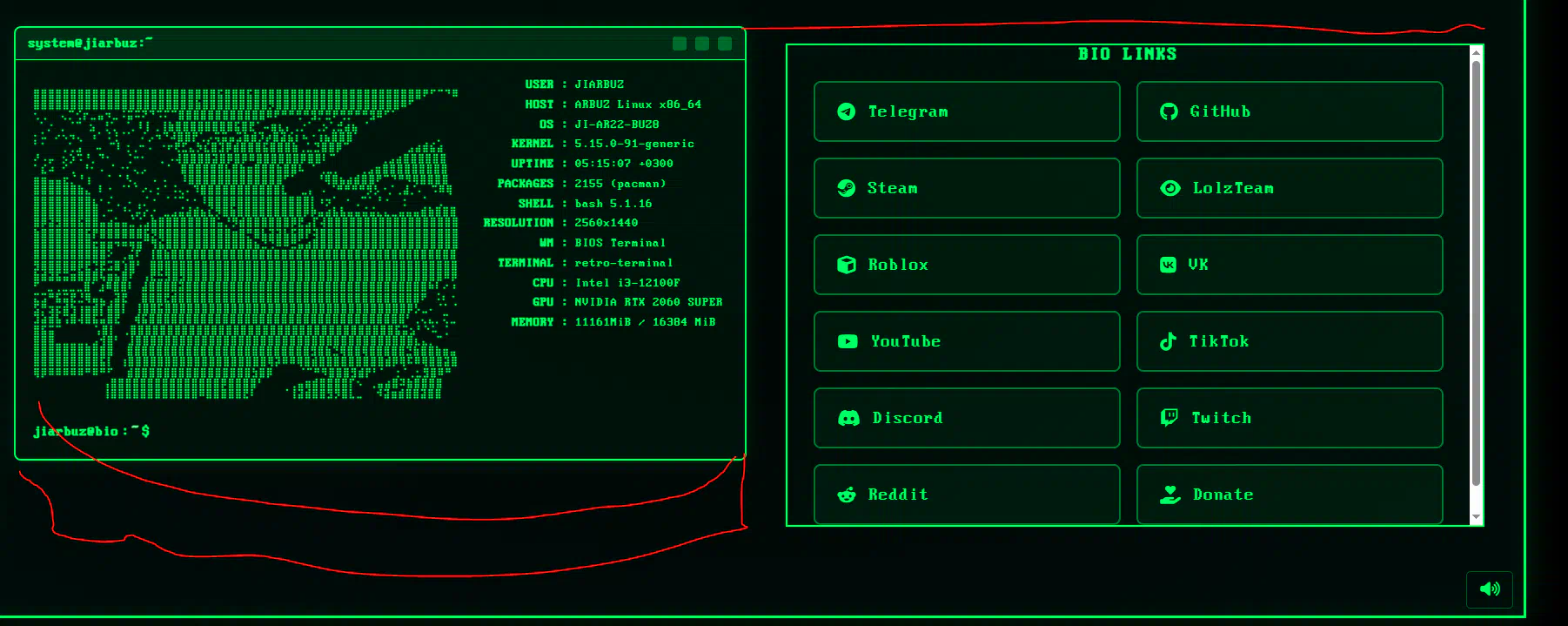The image size is (1568, 626).
Task: Click the Donate link text
Action: 1223,495
